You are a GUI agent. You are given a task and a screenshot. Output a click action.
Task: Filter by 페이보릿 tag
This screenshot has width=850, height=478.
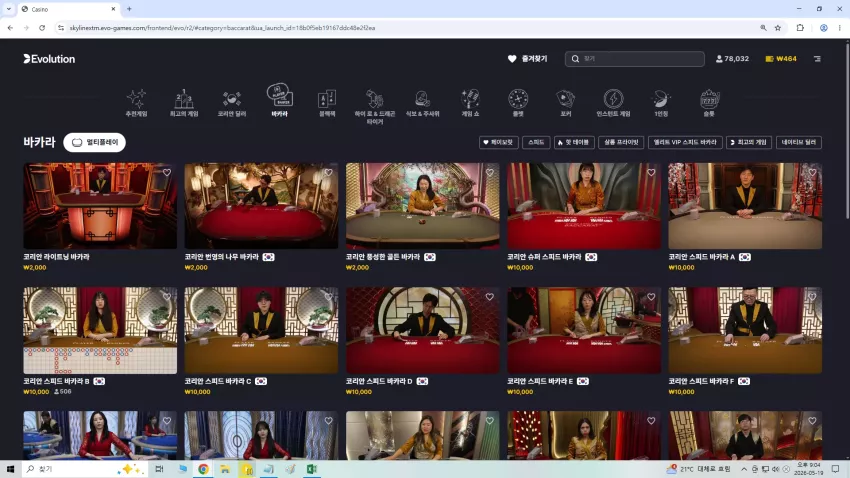pos(499,143)
